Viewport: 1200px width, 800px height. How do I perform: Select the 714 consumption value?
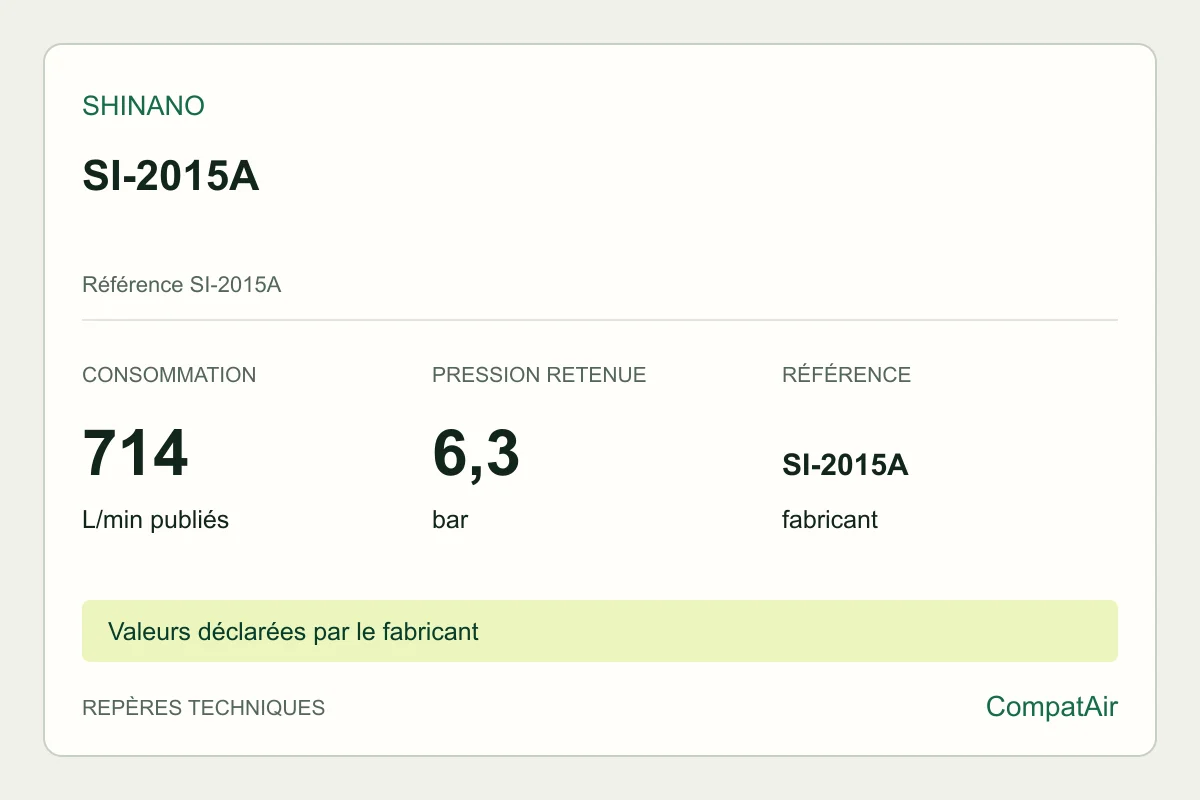point(135,453)
